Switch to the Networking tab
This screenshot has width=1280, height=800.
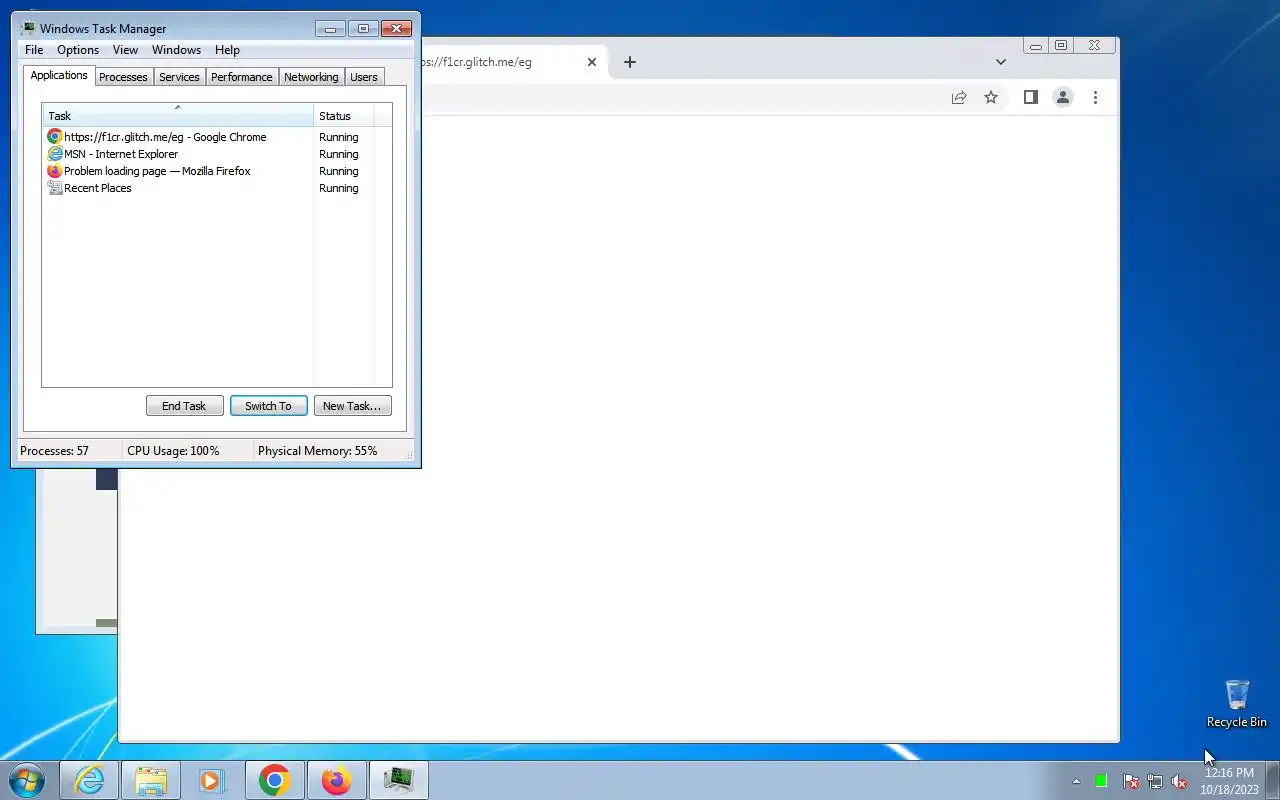311,77
